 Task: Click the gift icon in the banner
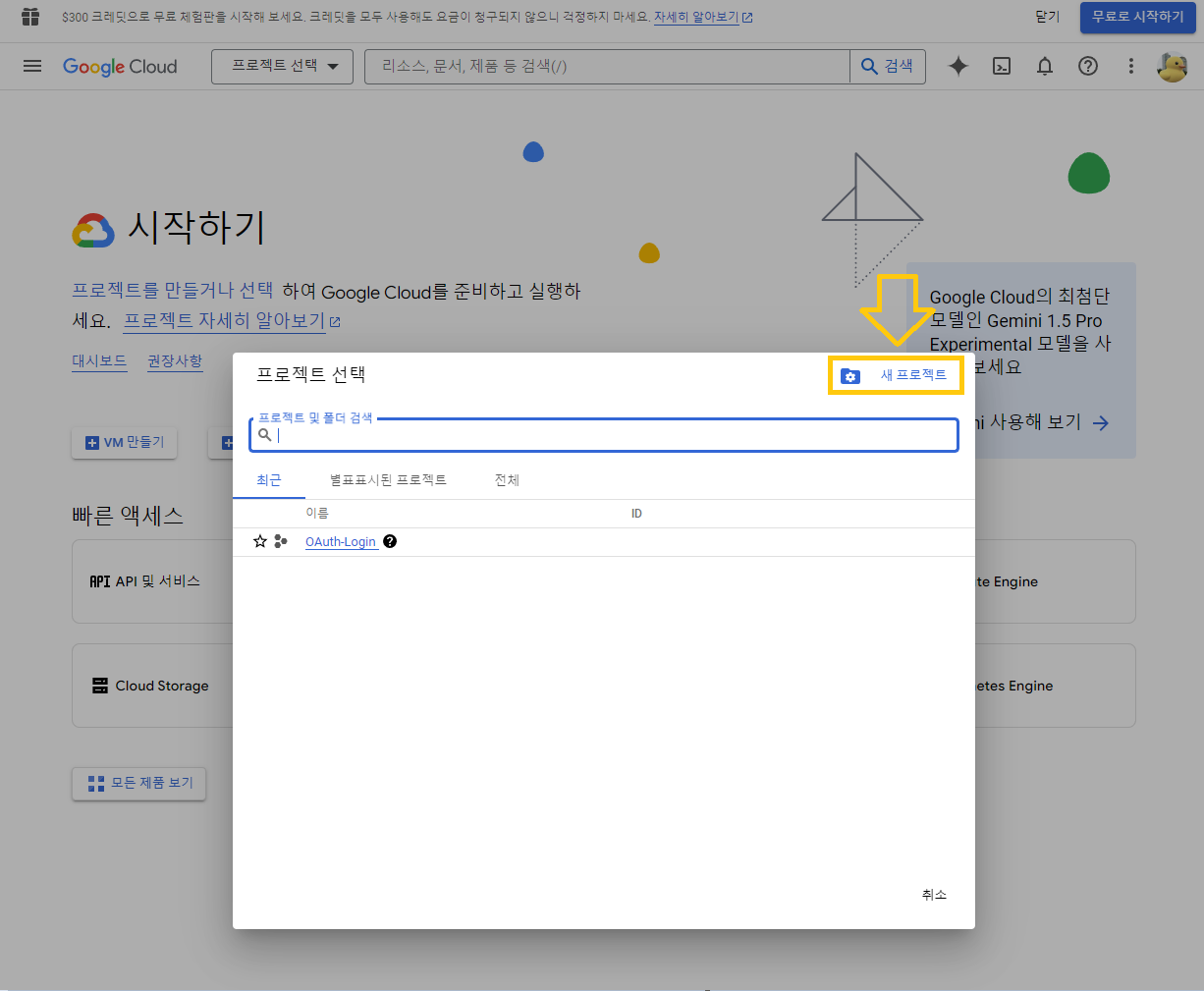[x=30, y=17]
